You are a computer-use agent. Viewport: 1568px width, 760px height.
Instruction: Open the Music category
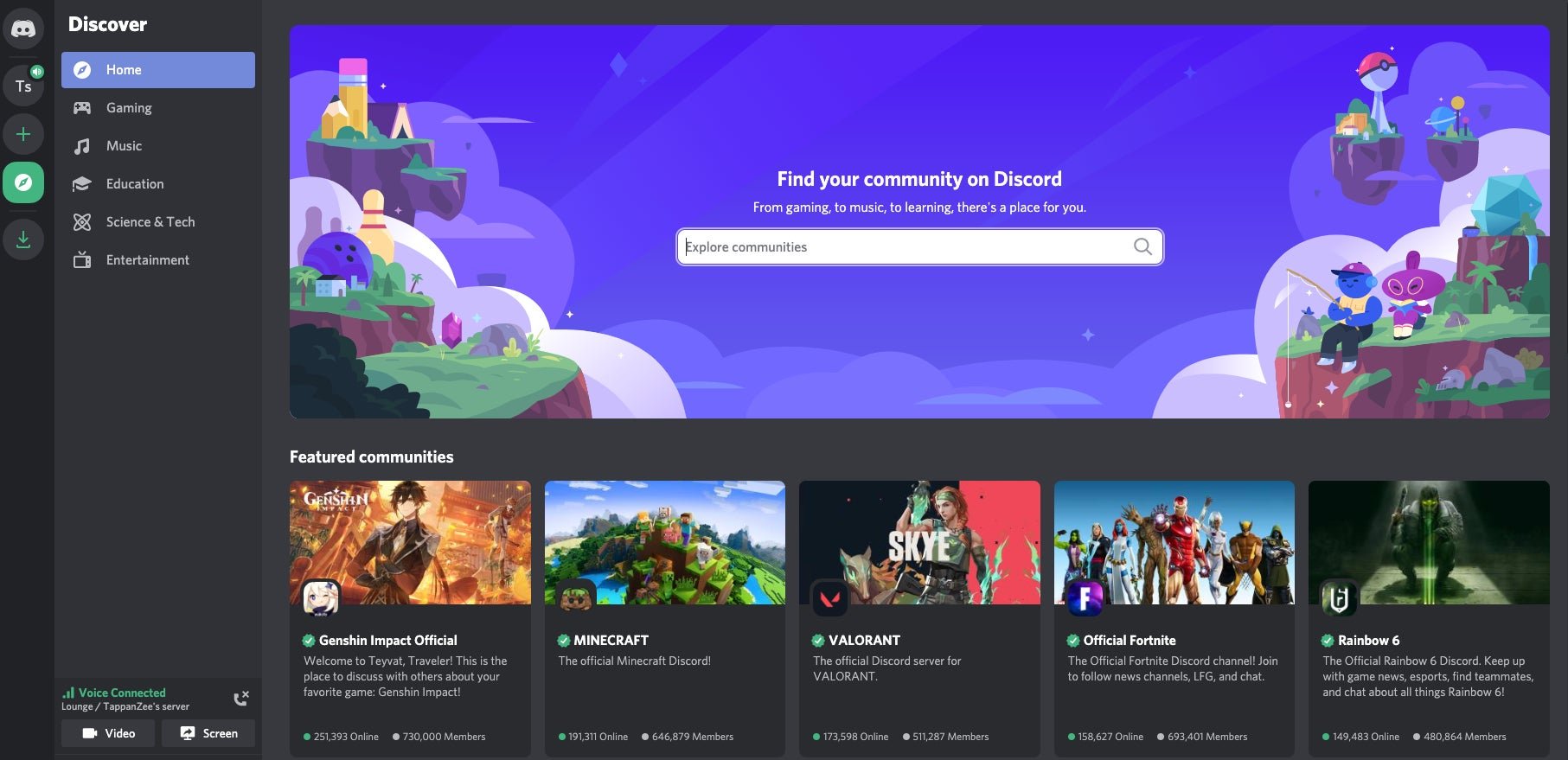click(158, 146)
